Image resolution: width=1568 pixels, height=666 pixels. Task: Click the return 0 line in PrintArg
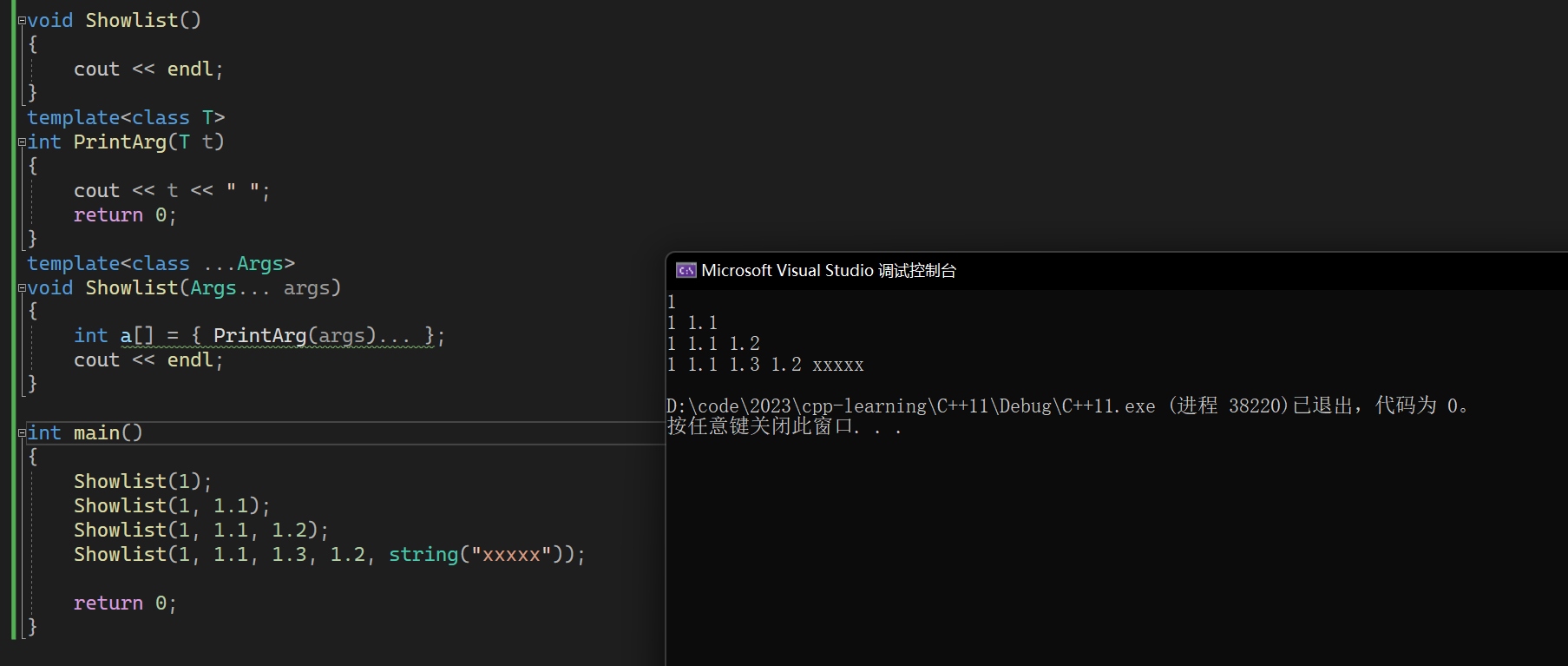[125, 215]
